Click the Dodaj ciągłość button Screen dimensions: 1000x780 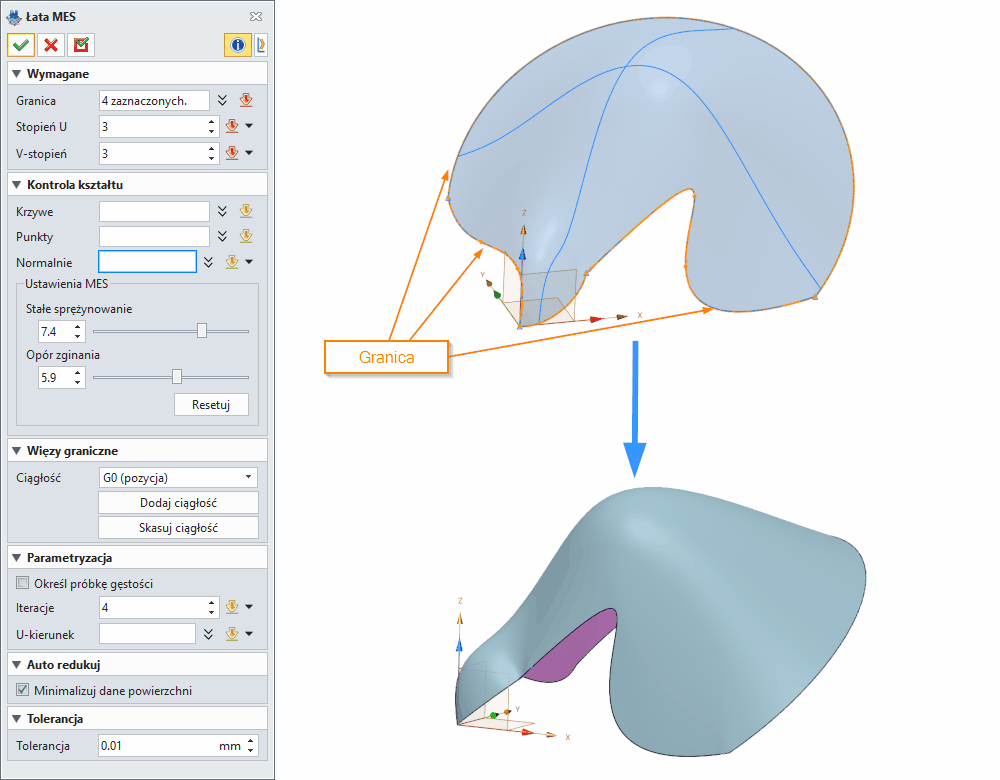pos(178,502)
